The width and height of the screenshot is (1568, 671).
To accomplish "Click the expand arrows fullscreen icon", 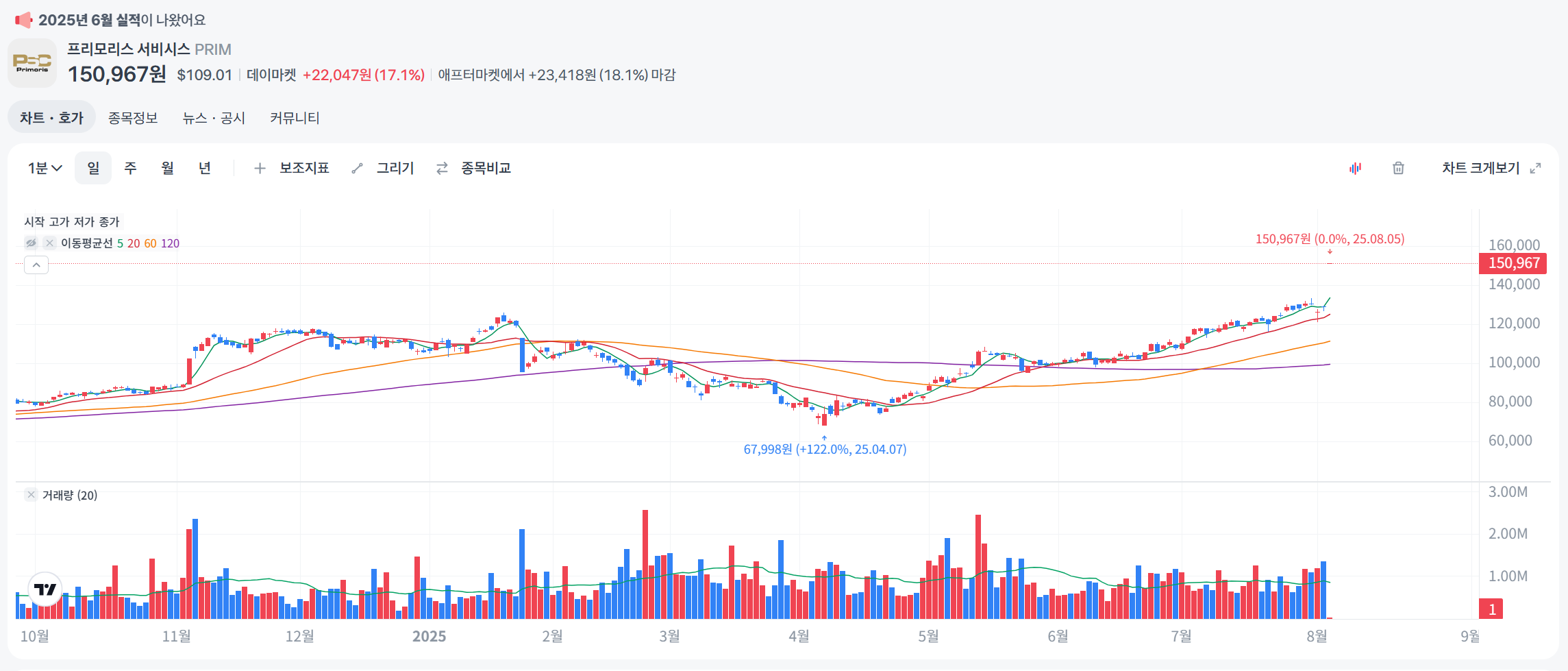I will coord(1535,168).
